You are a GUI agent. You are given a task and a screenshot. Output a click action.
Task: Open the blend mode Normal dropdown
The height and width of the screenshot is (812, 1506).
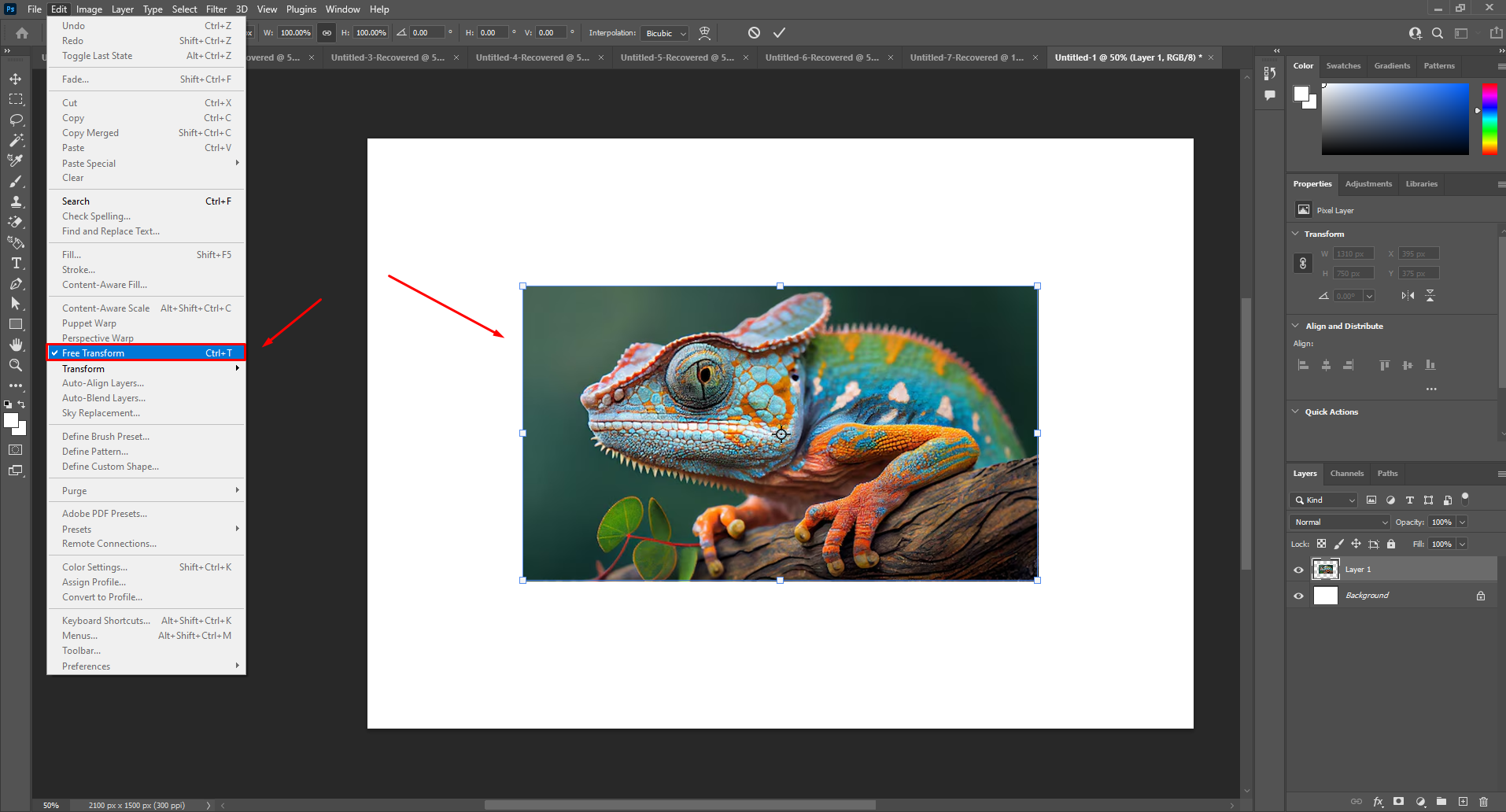tap(1339, 522)
